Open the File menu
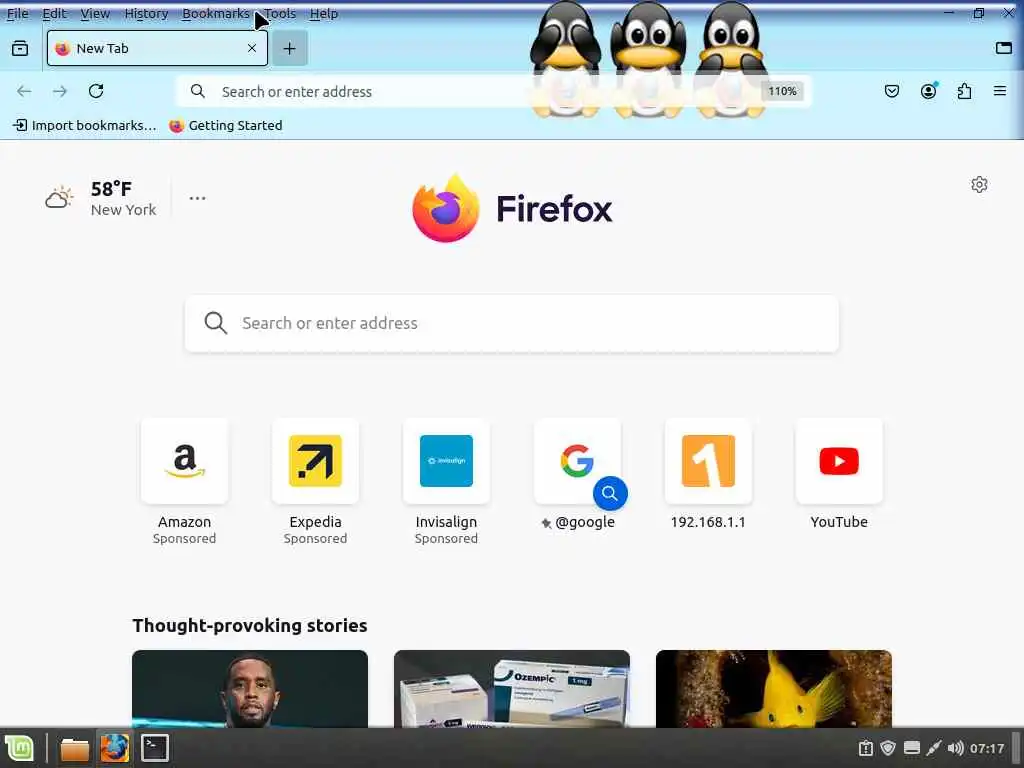 pos(18,13)
